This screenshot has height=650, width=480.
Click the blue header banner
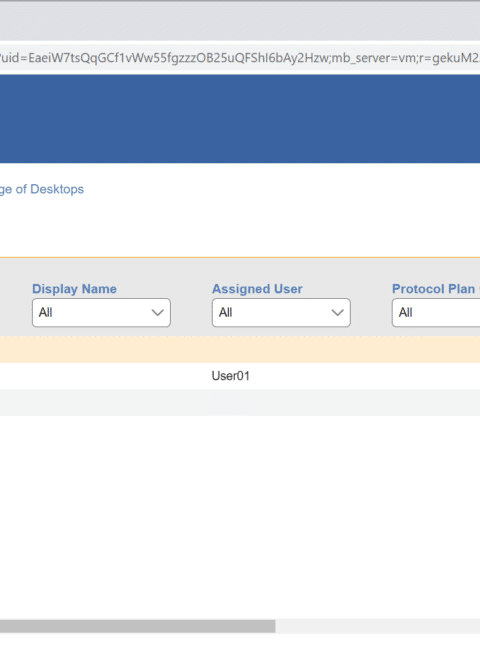(x=240, y=119)
